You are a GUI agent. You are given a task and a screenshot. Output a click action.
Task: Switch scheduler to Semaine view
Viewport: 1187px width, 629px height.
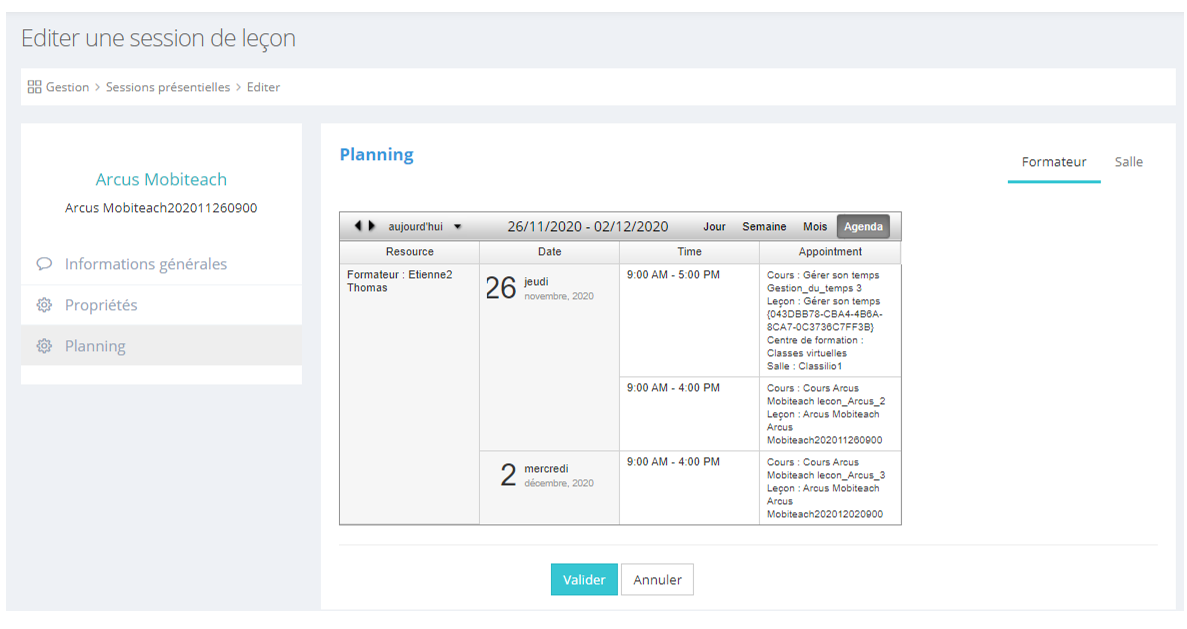[x=764, y=227]
